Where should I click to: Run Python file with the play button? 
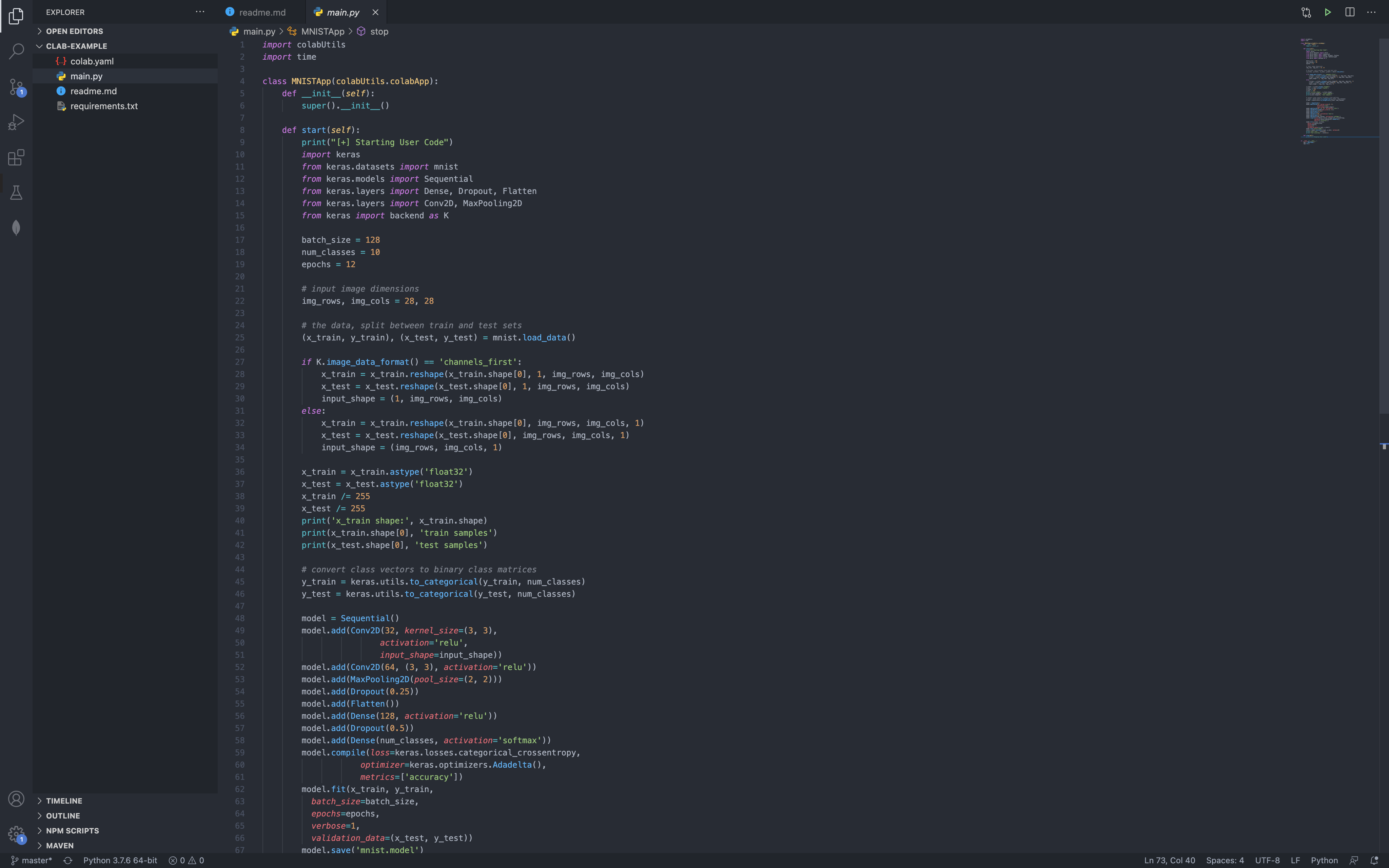(1328, 12)
